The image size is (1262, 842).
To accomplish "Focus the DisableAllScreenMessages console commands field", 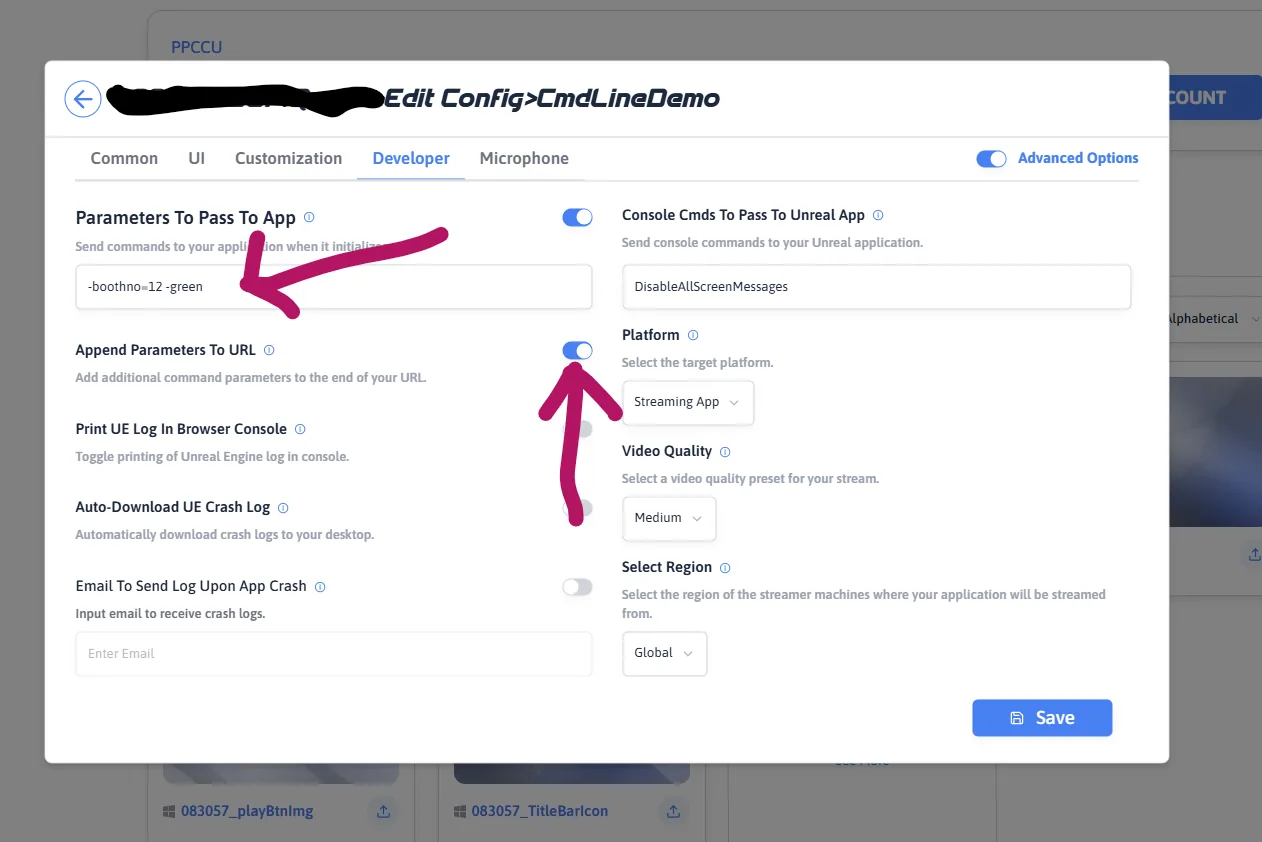I will pos(876,287).
